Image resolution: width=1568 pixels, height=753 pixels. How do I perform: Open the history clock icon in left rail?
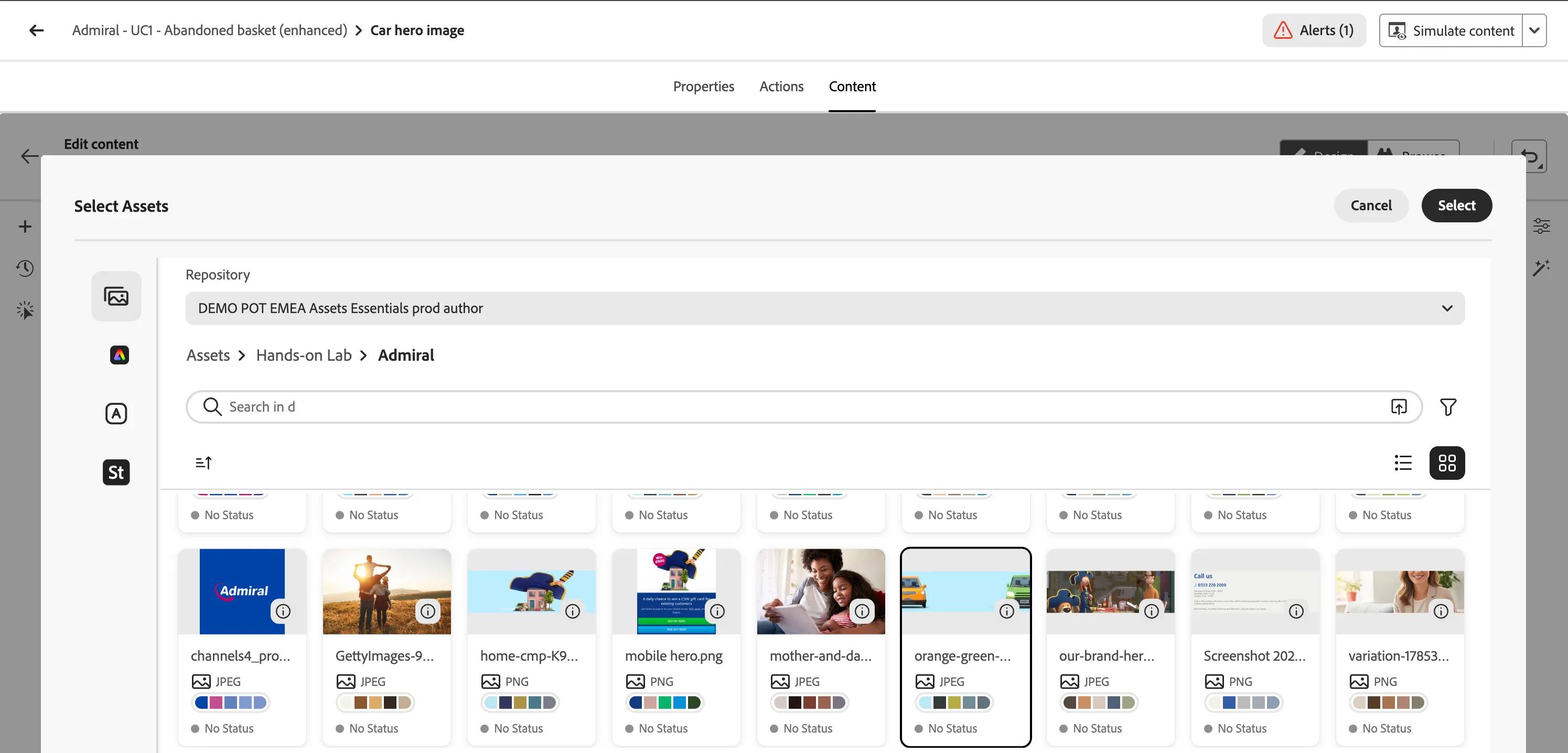(25, 268)
